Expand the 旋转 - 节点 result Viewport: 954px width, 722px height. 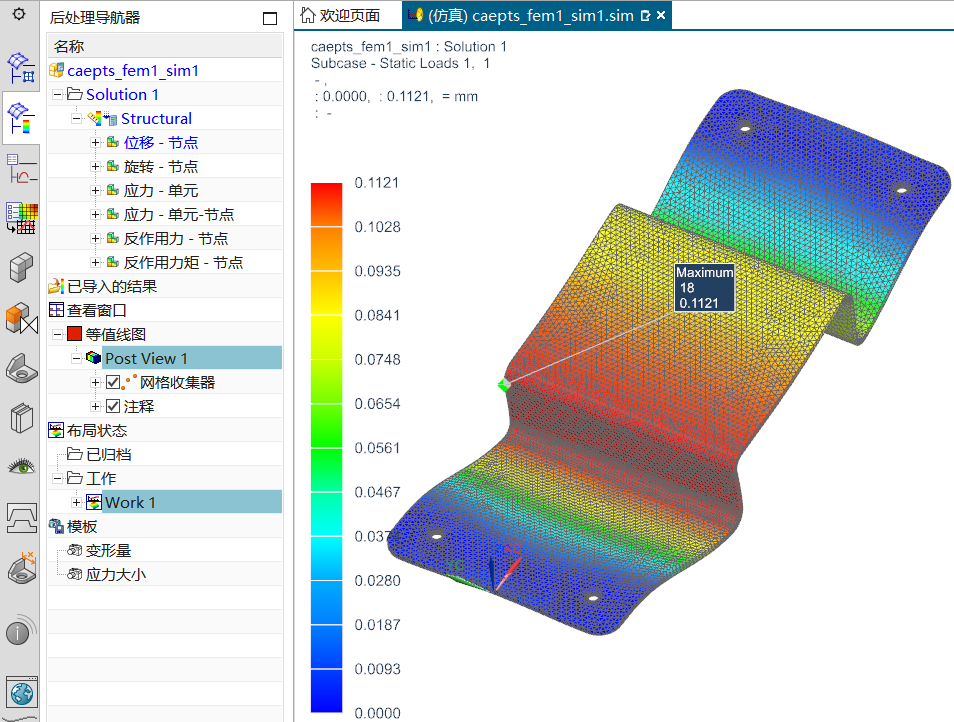[95, 166]
